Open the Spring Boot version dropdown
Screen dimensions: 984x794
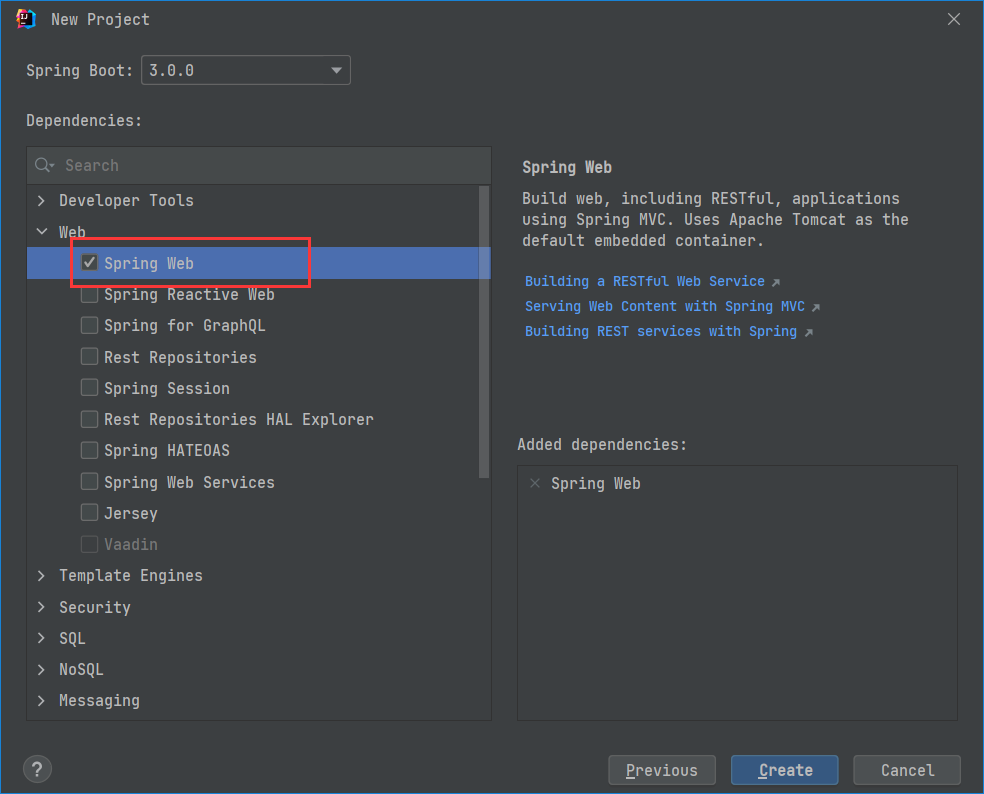(x=336, y=70)
